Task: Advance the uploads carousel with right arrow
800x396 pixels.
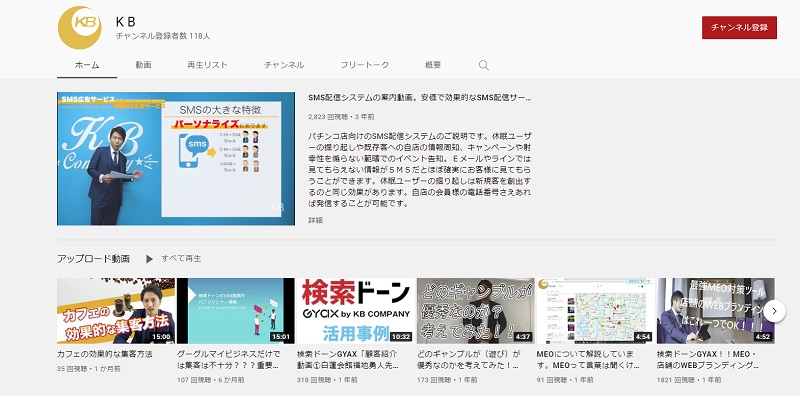Action: click(x=774, y=311)
